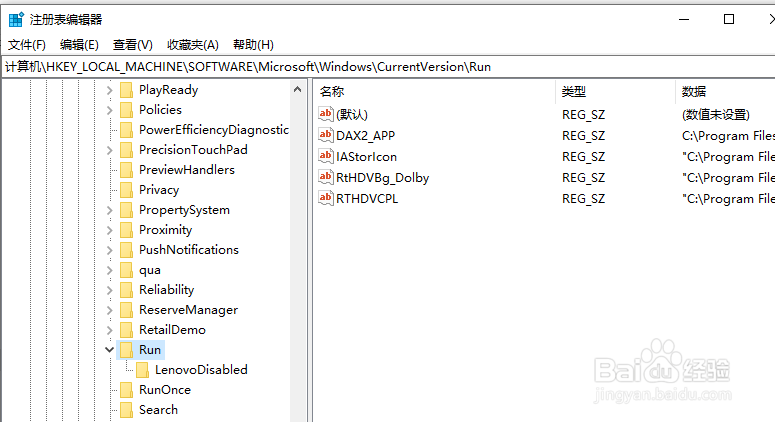Click the qua folder icon
Screen dimensions: 775x422
click(x=127, y=270)
